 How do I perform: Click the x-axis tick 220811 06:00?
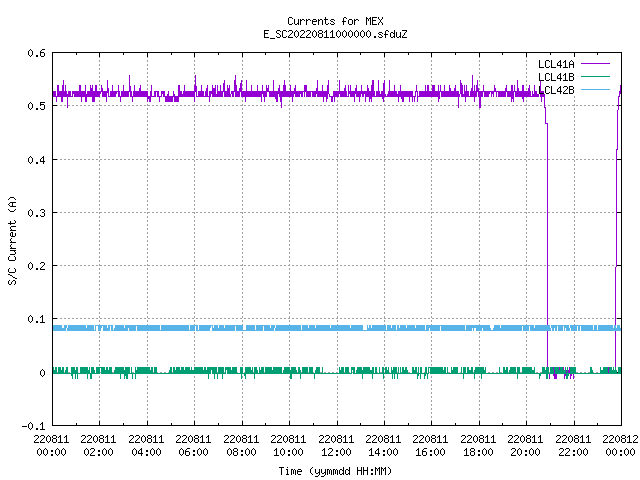193,445
